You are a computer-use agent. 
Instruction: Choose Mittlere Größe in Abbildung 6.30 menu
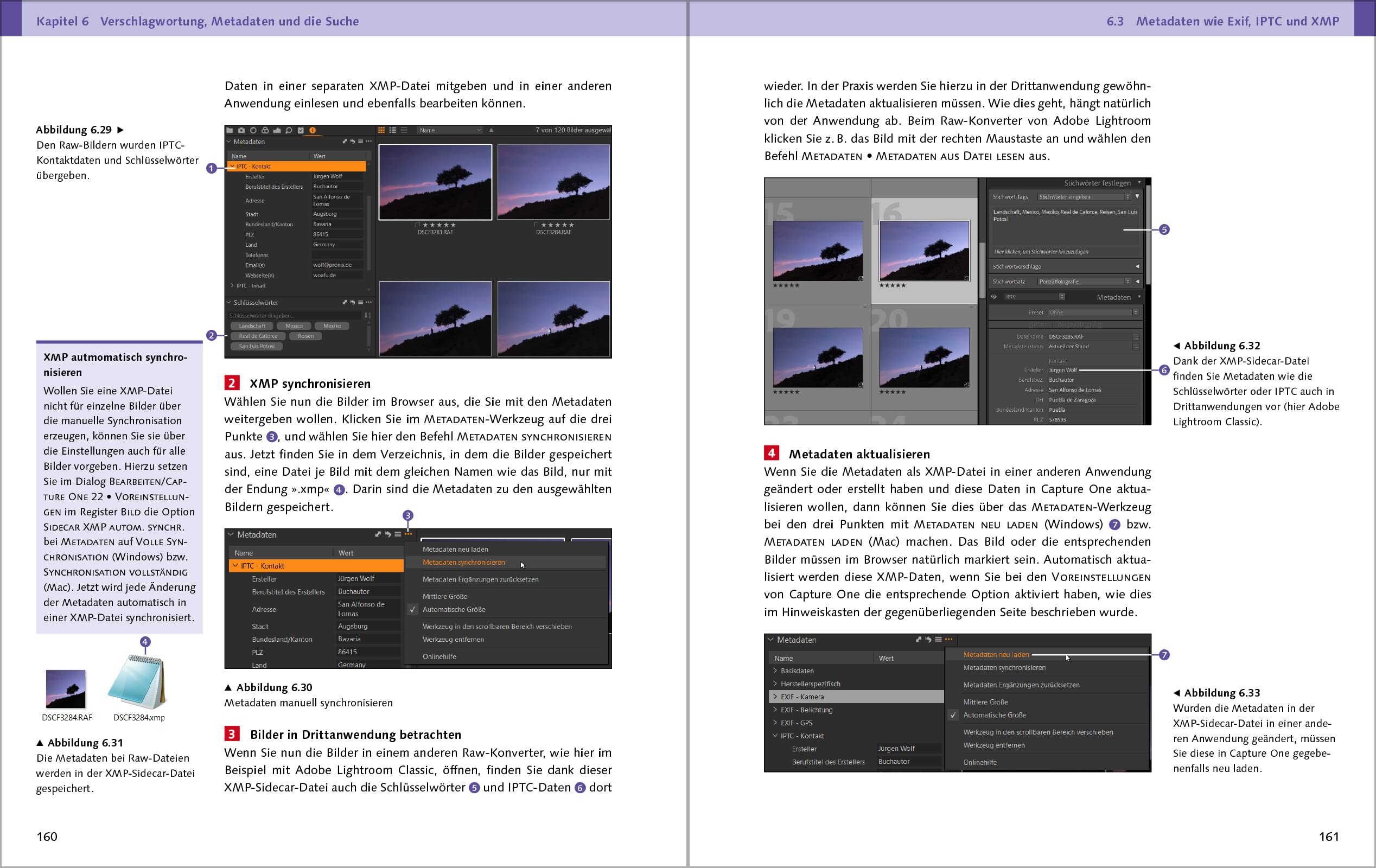[445, 597]
